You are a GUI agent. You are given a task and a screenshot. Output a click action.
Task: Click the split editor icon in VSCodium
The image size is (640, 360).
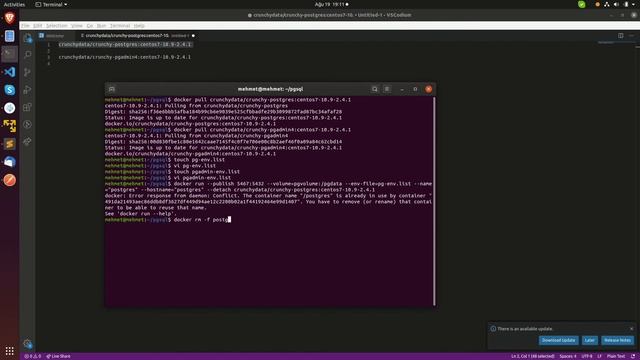(x=620, y=36)
